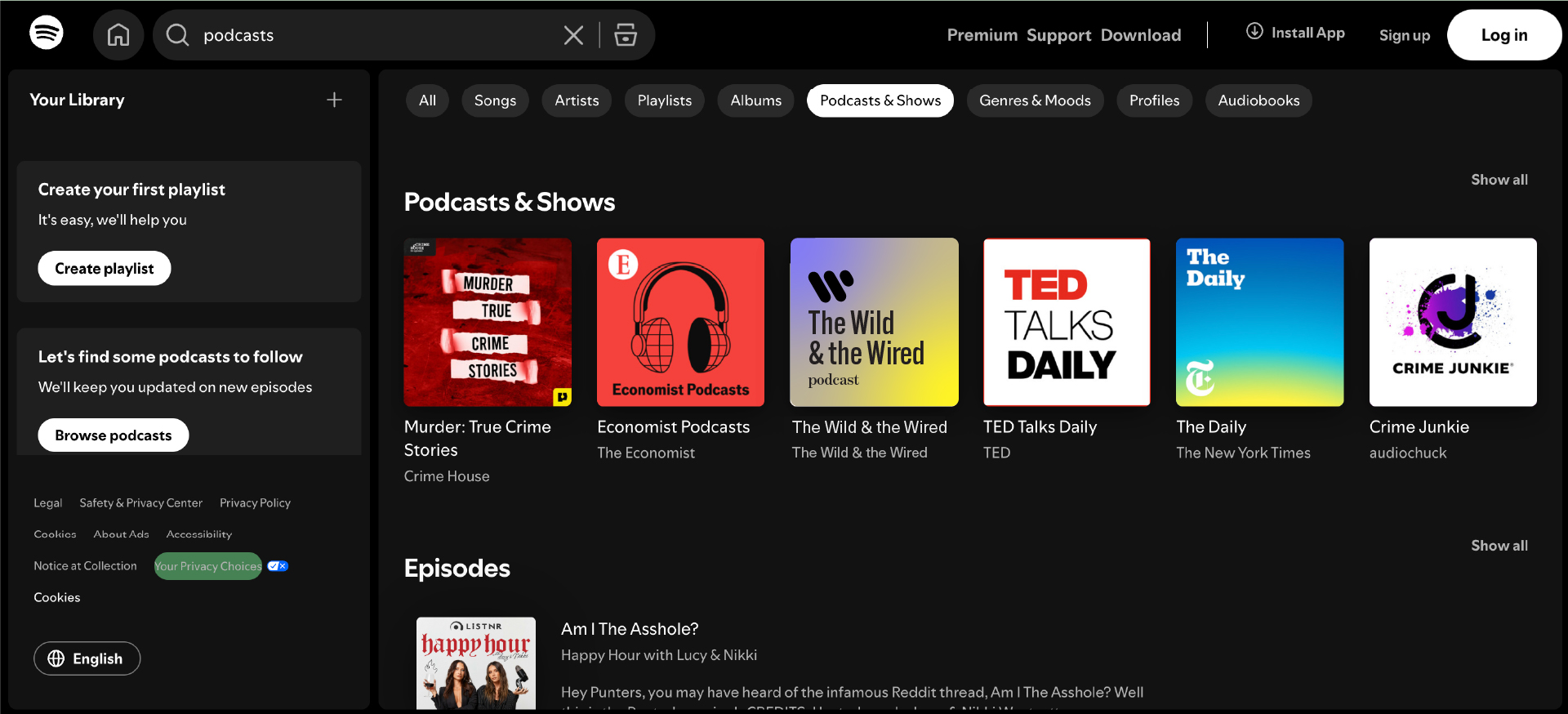Click The Daily title text
The height and width of the screenshot is (714, 1568).
click(x=1211, y=427)
